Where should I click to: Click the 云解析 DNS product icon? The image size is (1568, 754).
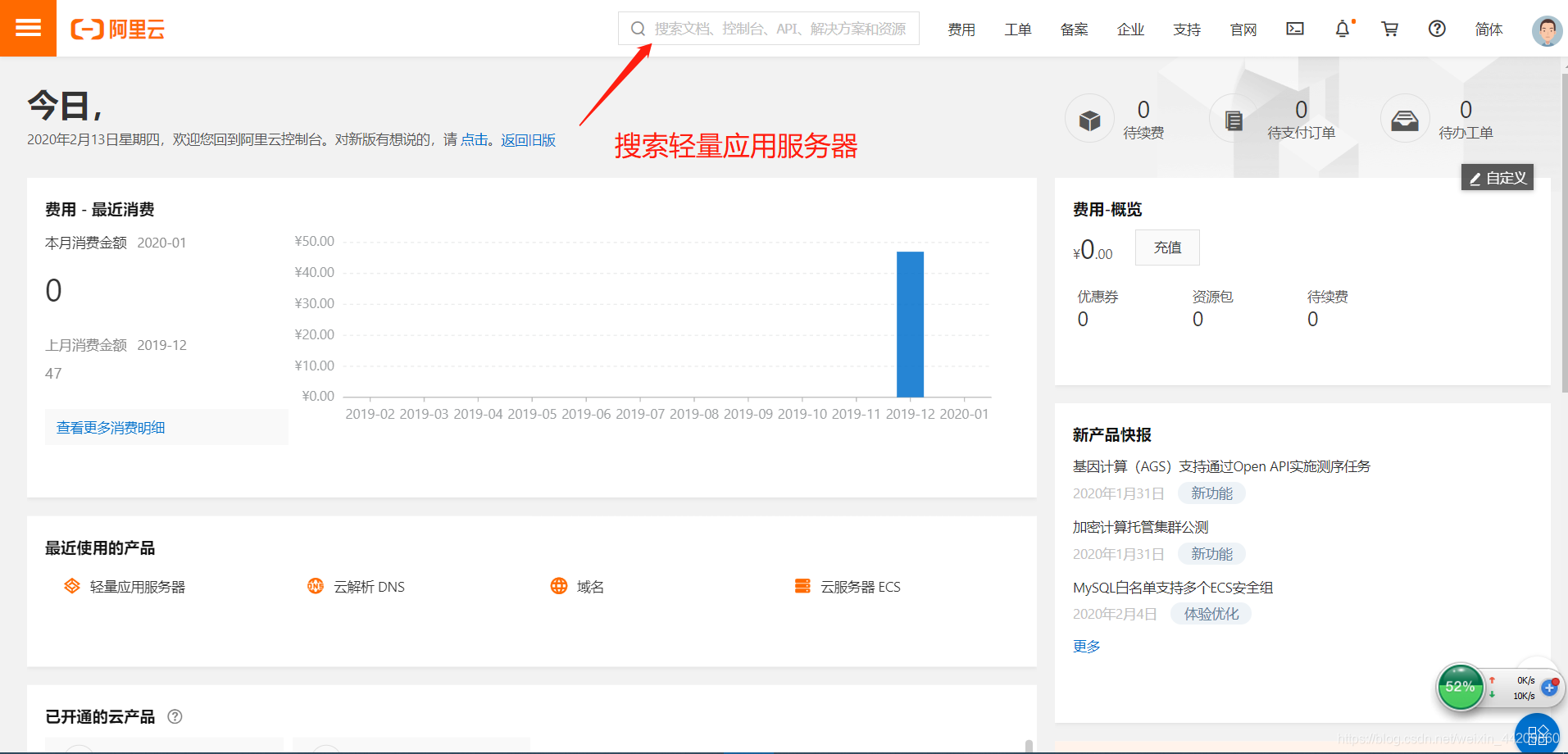coord(316,586)
